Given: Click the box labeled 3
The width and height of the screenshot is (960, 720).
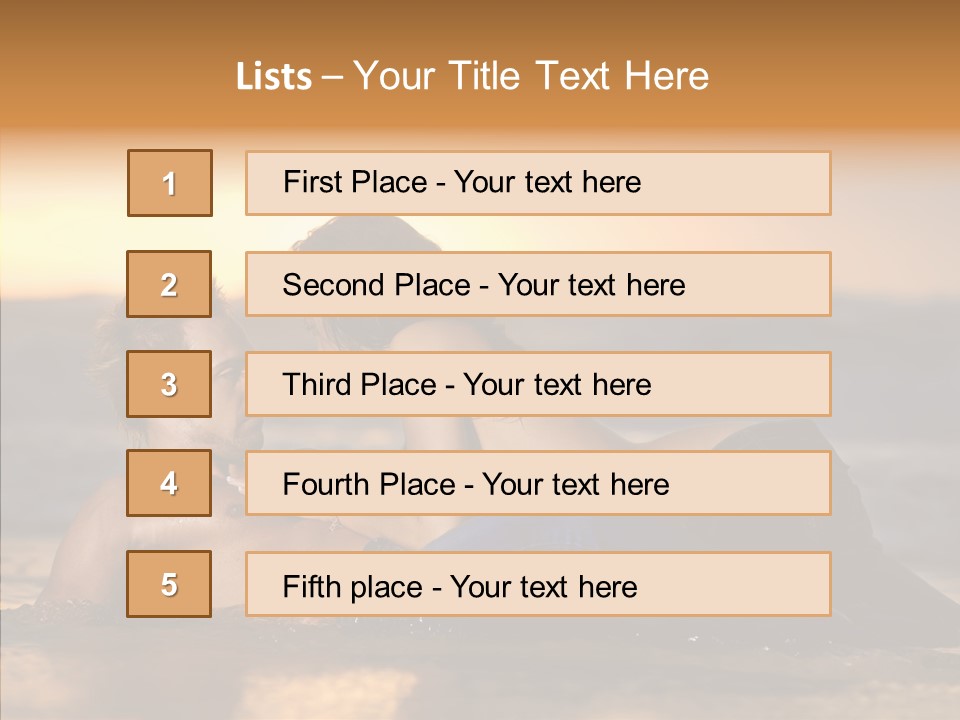Looking at the screenshot, I should pyautogui.click(x=169, y=384).
